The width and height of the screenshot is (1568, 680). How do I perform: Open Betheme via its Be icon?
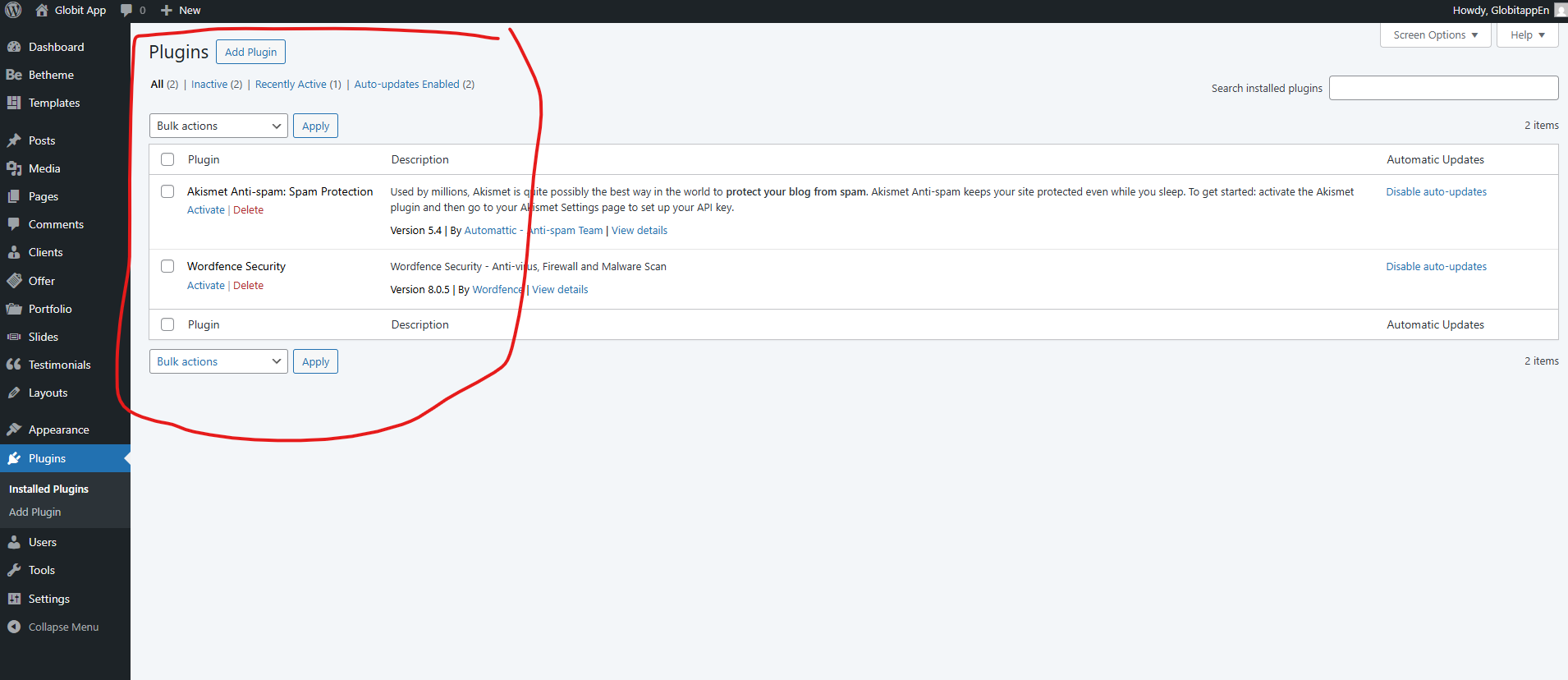tap(14, 75)
